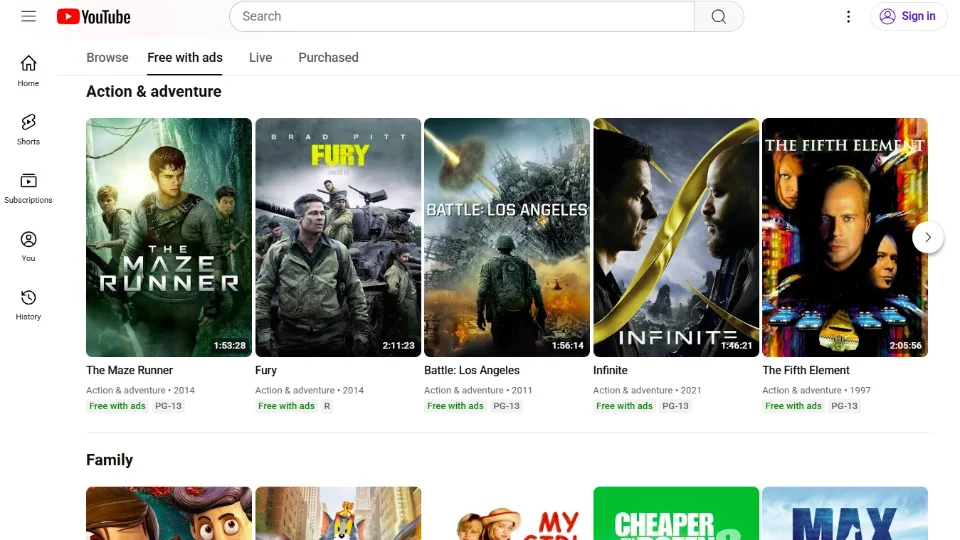The height and width of the screenshot is (540, 960).
Task: Open the My Girl thumbnail in Family
Action: [507, 514]
